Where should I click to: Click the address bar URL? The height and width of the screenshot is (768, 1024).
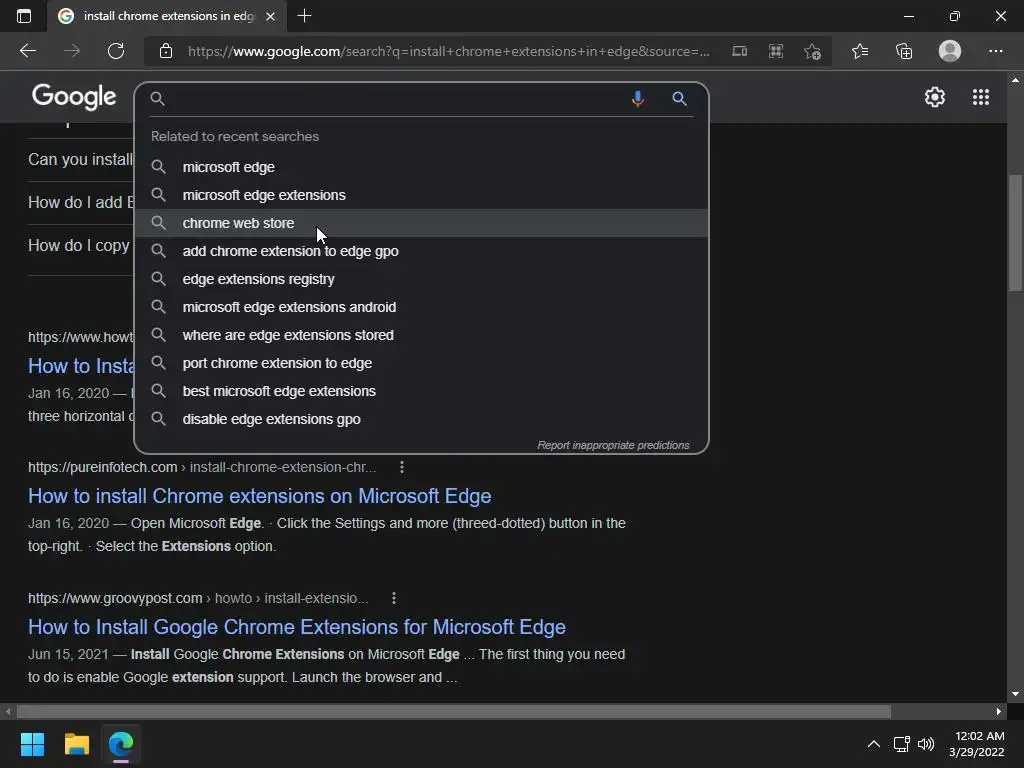pos(448,51)
